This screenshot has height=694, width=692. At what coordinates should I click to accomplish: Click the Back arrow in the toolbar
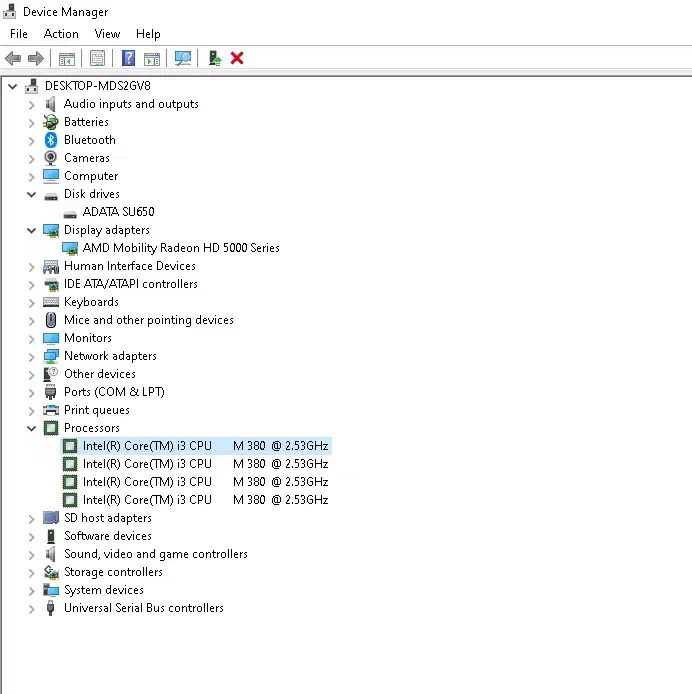coord(13,58)
